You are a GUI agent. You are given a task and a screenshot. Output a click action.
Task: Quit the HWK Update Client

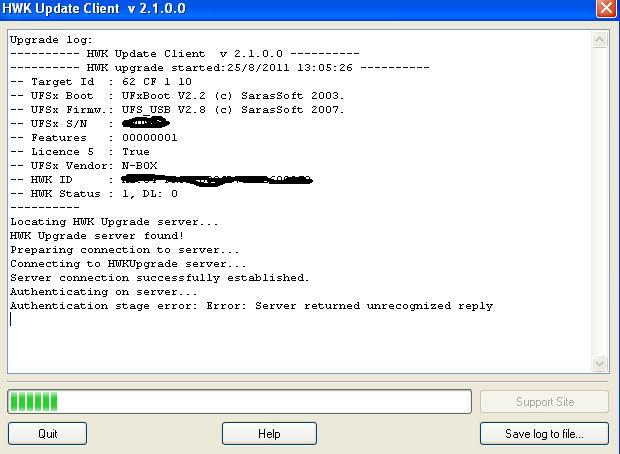(x=47, y=433)
